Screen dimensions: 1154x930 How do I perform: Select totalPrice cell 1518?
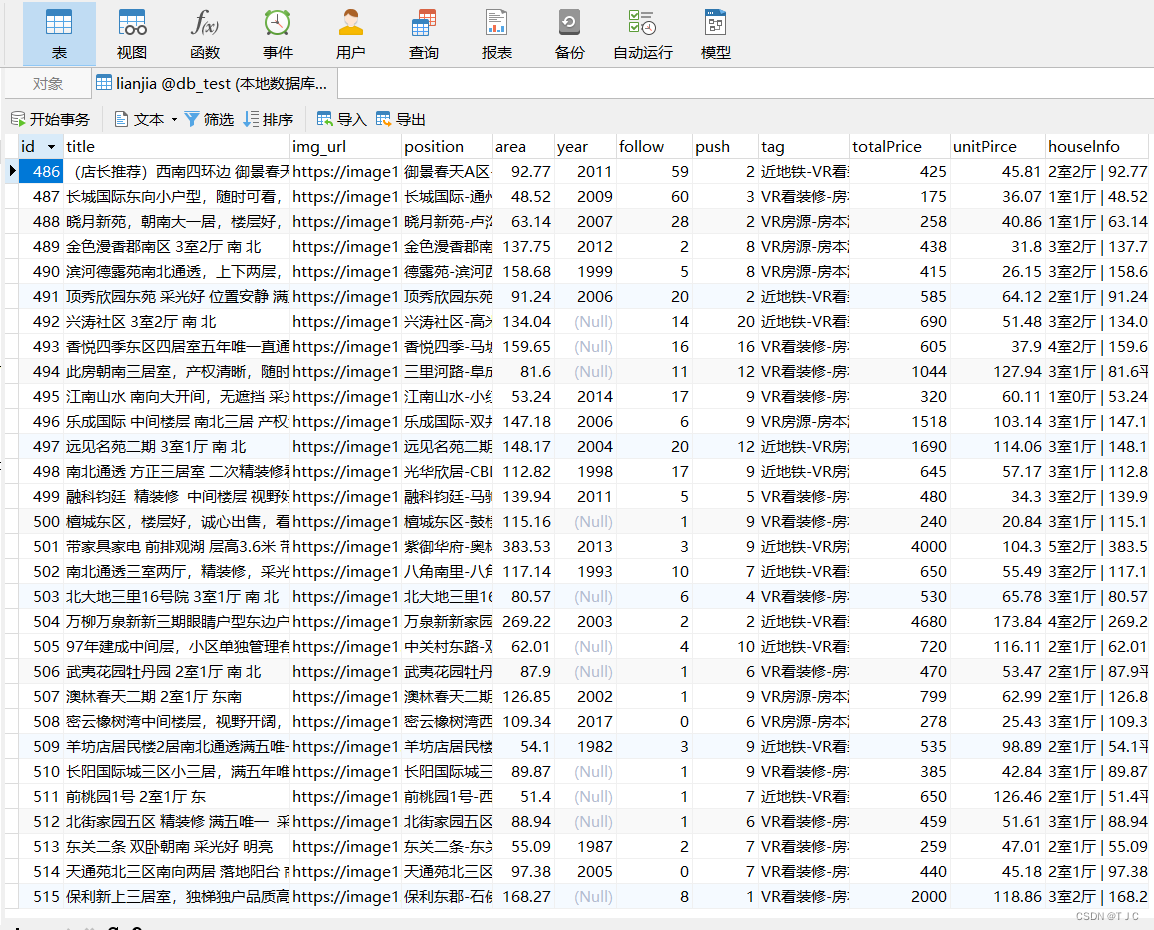(900, 422)
